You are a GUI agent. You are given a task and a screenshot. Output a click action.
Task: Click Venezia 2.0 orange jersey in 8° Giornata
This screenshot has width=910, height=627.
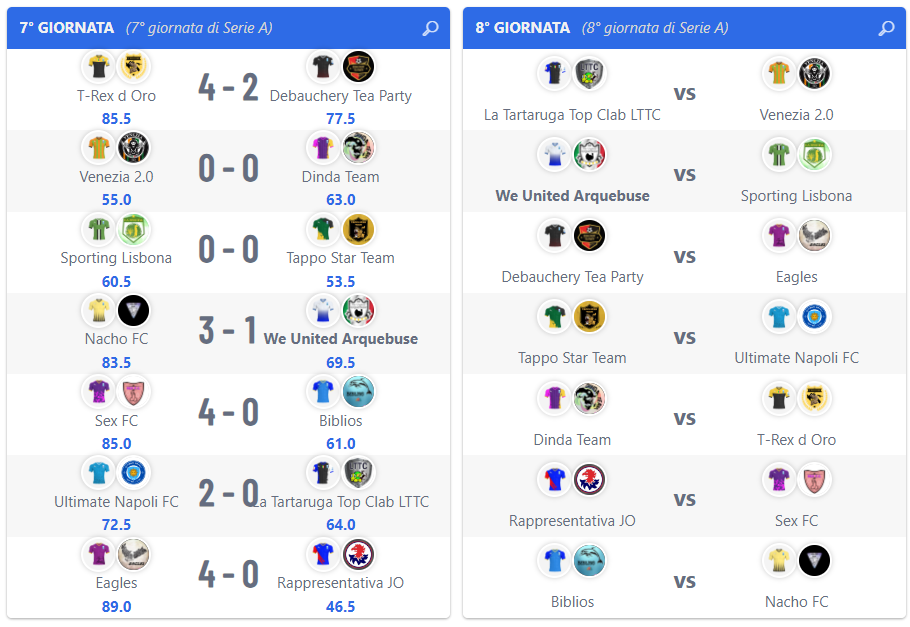779,73
